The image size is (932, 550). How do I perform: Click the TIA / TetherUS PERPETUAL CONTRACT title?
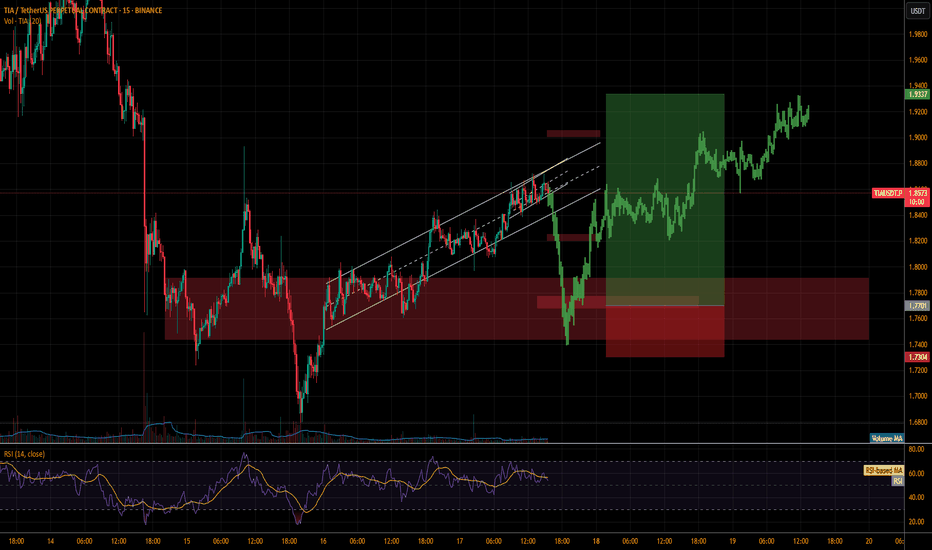click(x=83, y=10)
